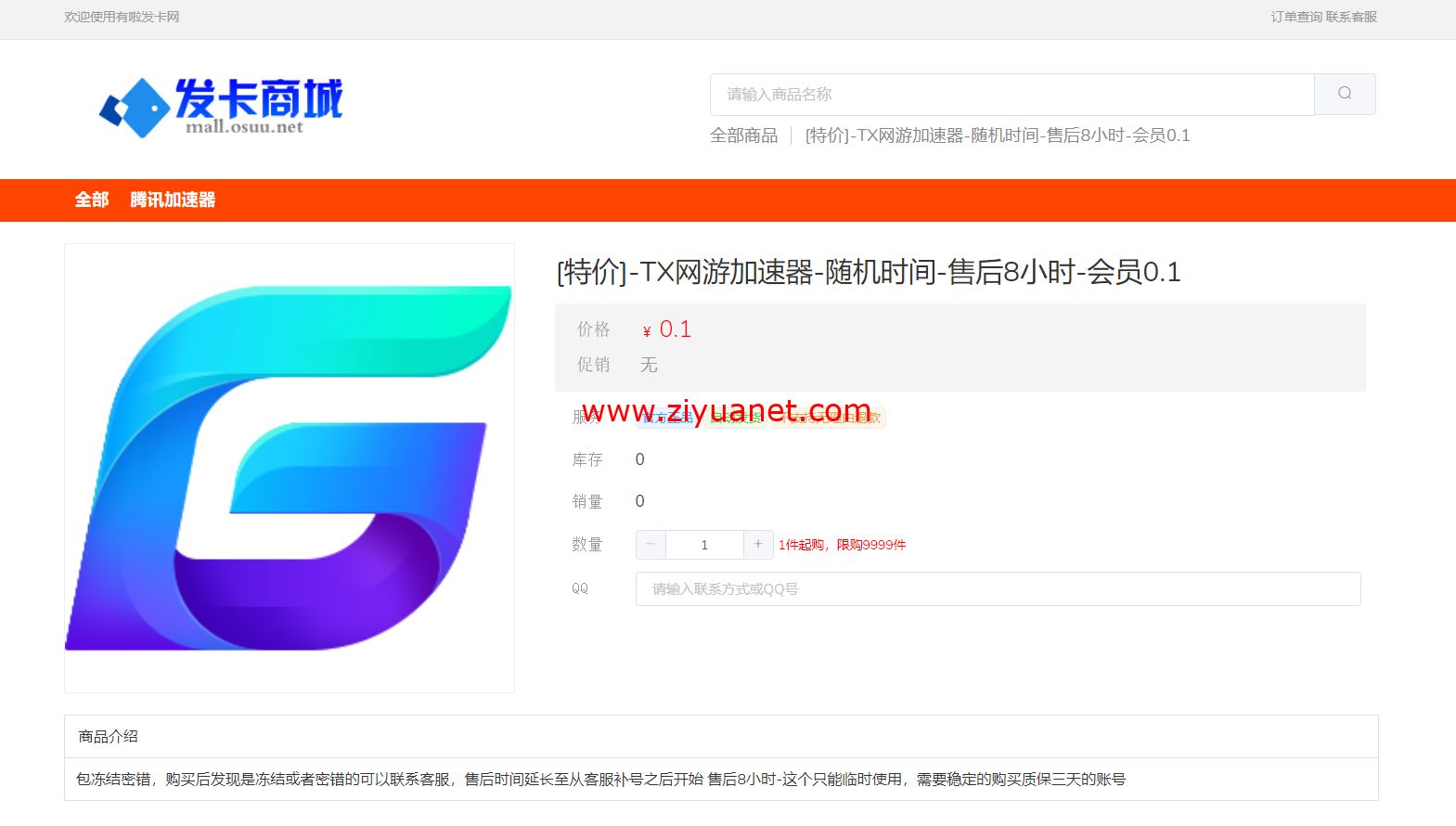Click the 促销 无 promotion value

pyautogui.click(x=649, y=365)
